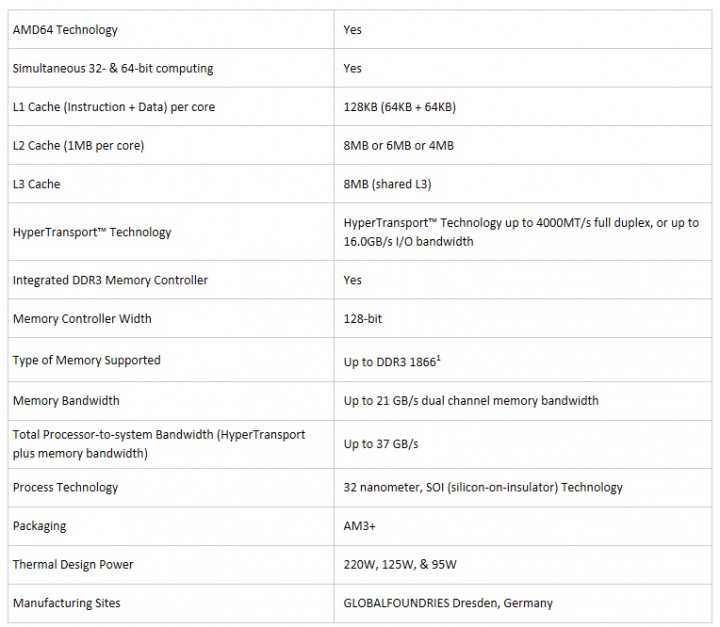Select the 128-bit value cell
The height and width of the screenshot is (627, 720).
362,319
